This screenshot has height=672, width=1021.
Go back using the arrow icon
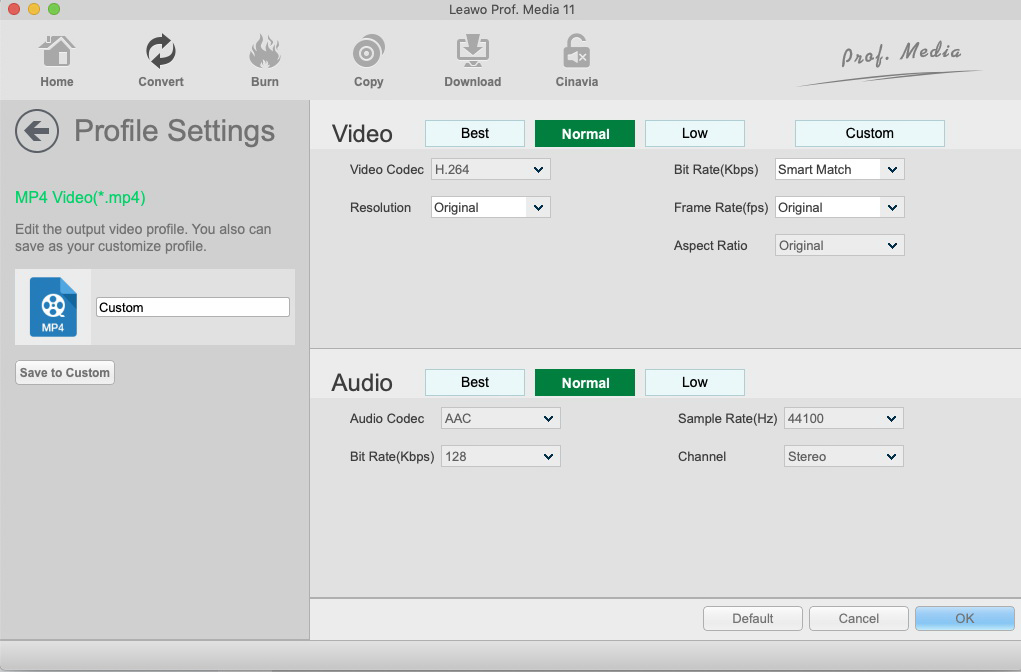click(37, 131)
